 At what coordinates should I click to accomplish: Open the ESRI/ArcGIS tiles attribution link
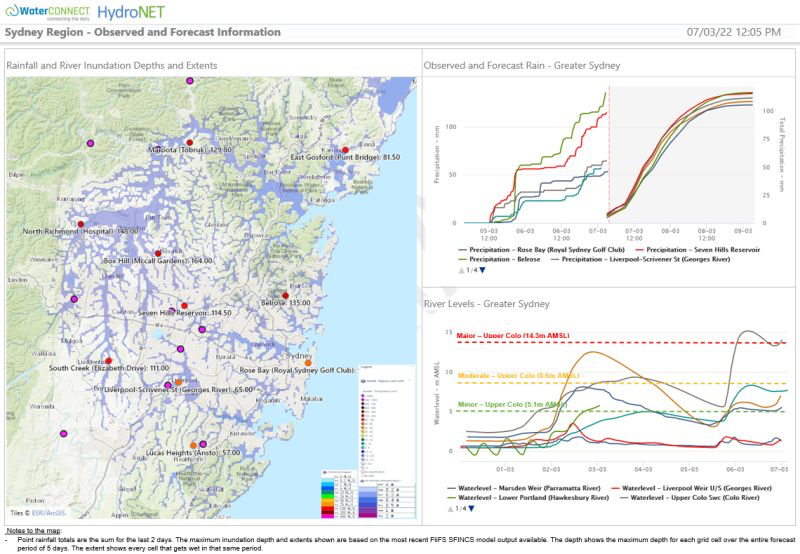(x=48, y=513)
